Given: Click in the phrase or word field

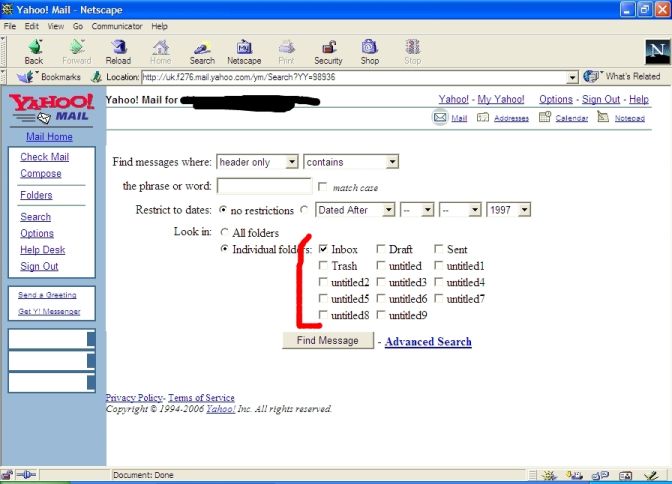Looking at the screenshot, I should click(x=264, y=186).
